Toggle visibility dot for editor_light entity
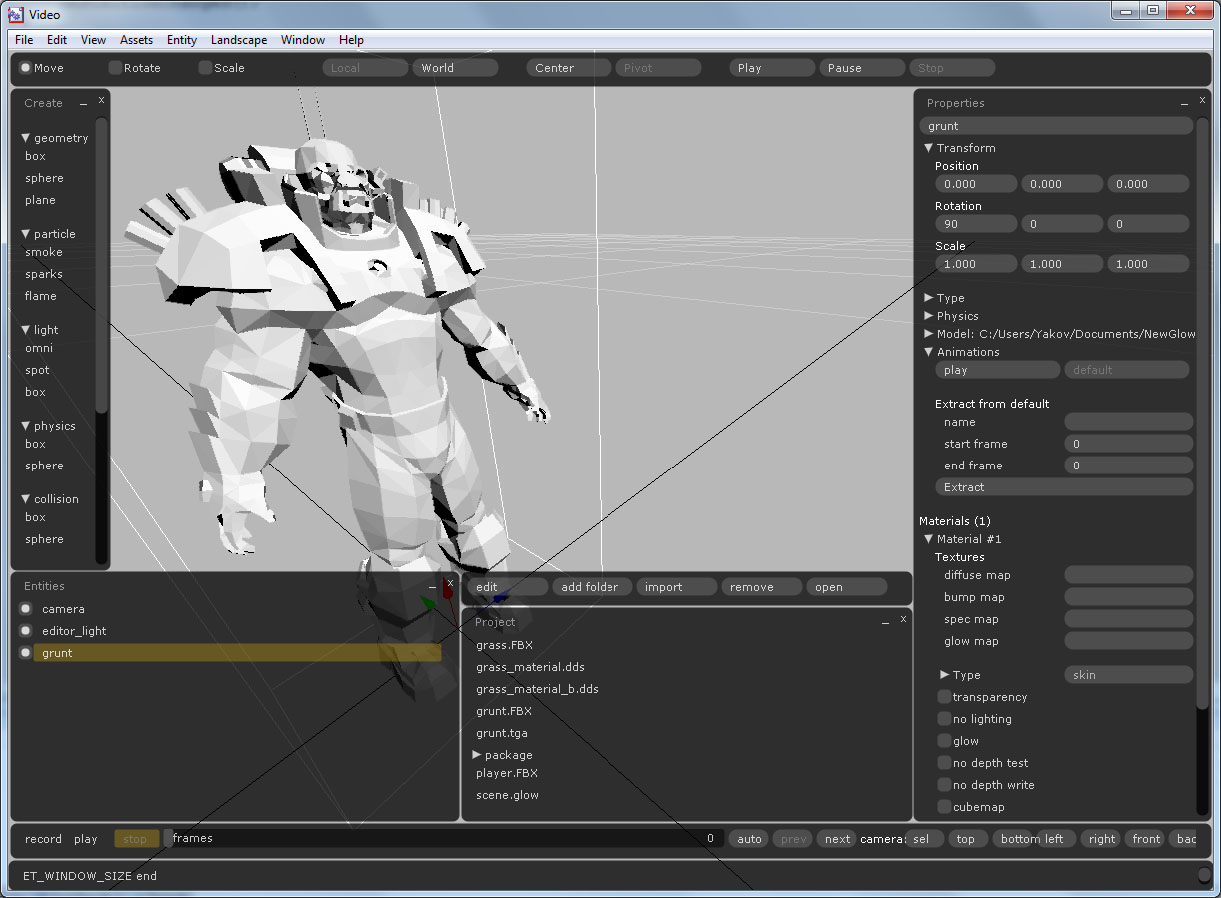Screen dimensions: 1221x898 click(26, 631)
